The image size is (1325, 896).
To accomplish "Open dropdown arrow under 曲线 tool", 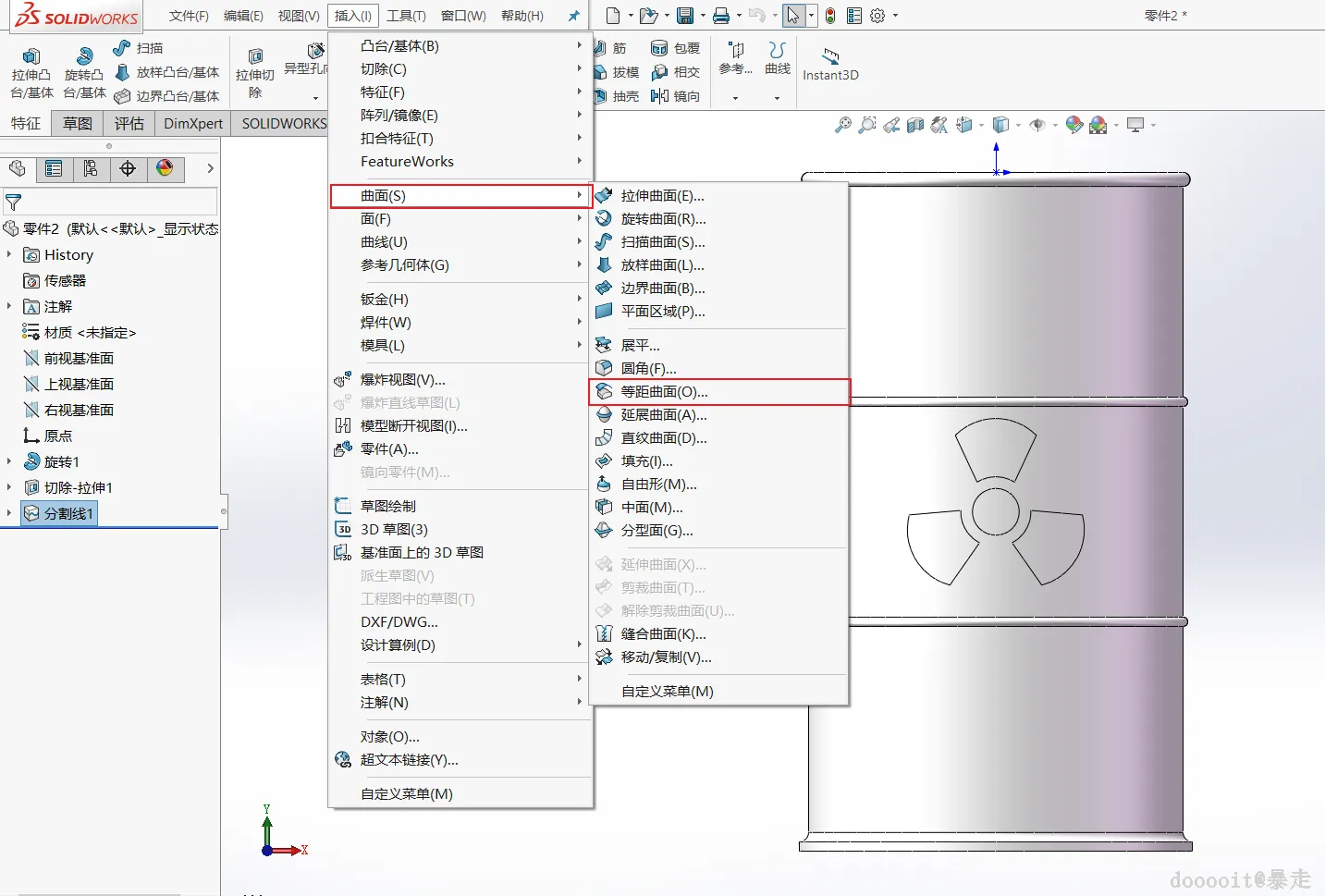I will tap(777, 98).
